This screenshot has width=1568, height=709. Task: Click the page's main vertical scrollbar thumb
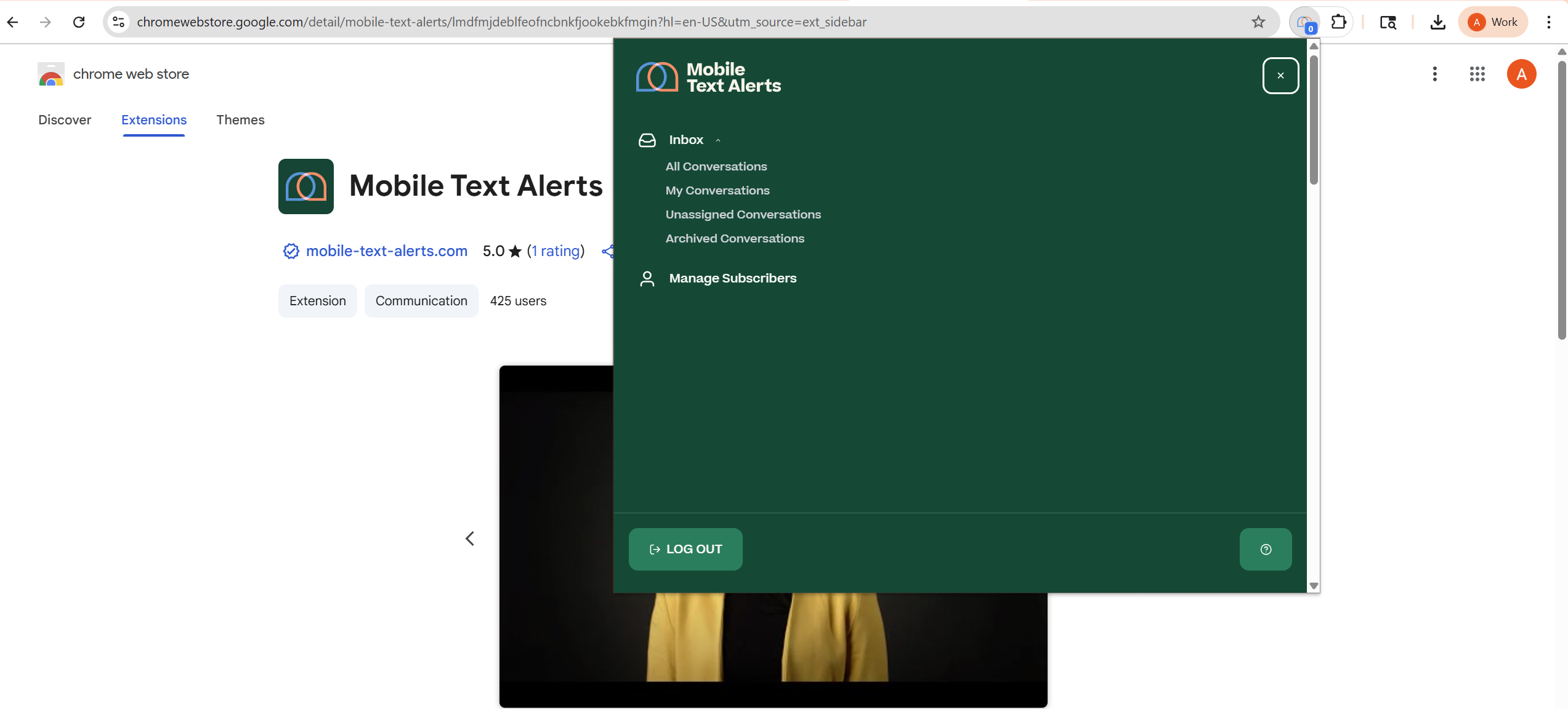point(1562,200)
